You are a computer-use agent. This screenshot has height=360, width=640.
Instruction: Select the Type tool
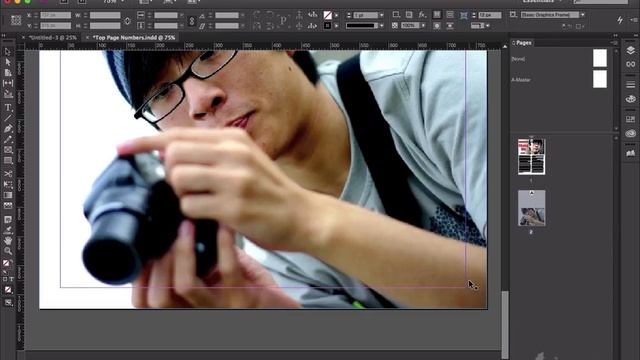(x=8, y=108)
